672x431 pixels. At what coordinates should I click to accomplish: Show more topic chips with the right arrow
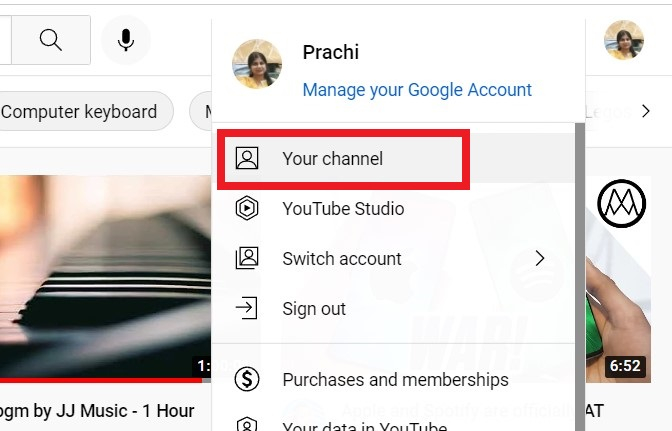point(646,111)
